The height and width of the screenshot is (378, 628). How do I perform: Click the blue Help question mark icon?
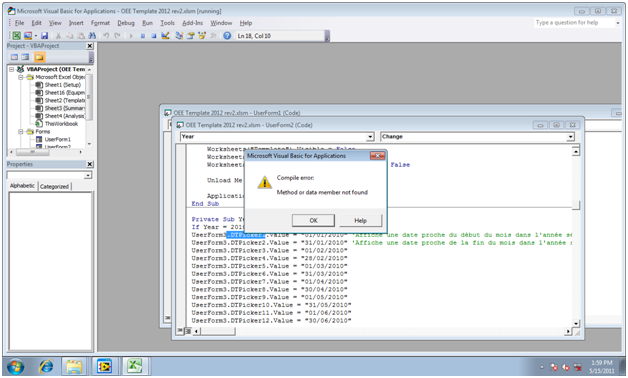(x=227, y=36)
